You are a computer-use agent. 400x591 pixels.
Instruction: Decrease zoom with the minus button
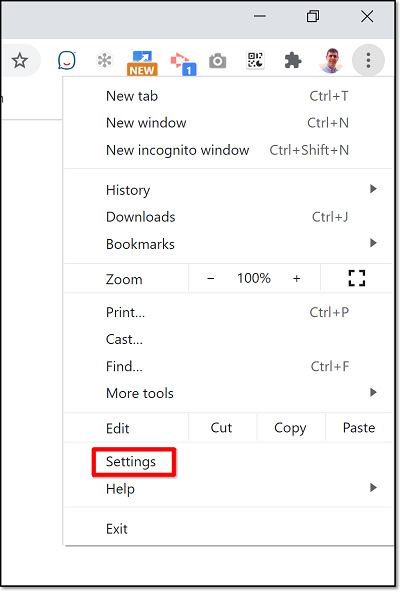tap(211, 279)
